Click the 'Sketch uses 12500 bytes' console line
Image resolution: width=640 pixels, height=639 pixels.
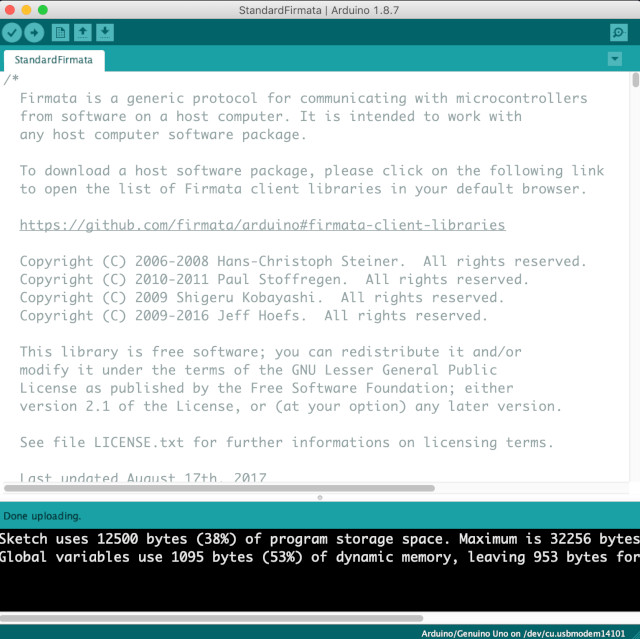coord(320,539)
